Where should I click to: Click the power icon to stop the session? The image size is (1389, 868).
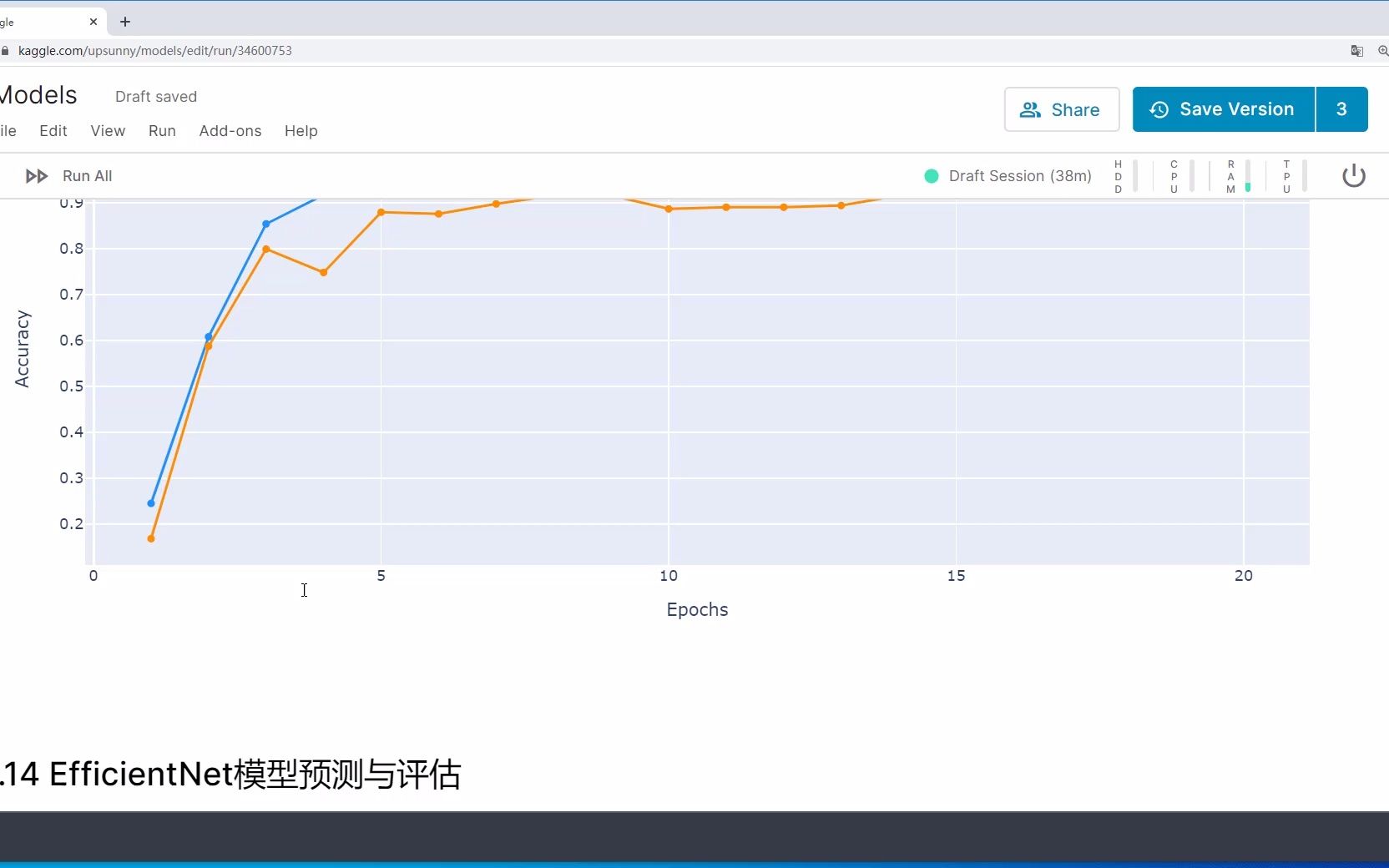tap(1353, 176)
